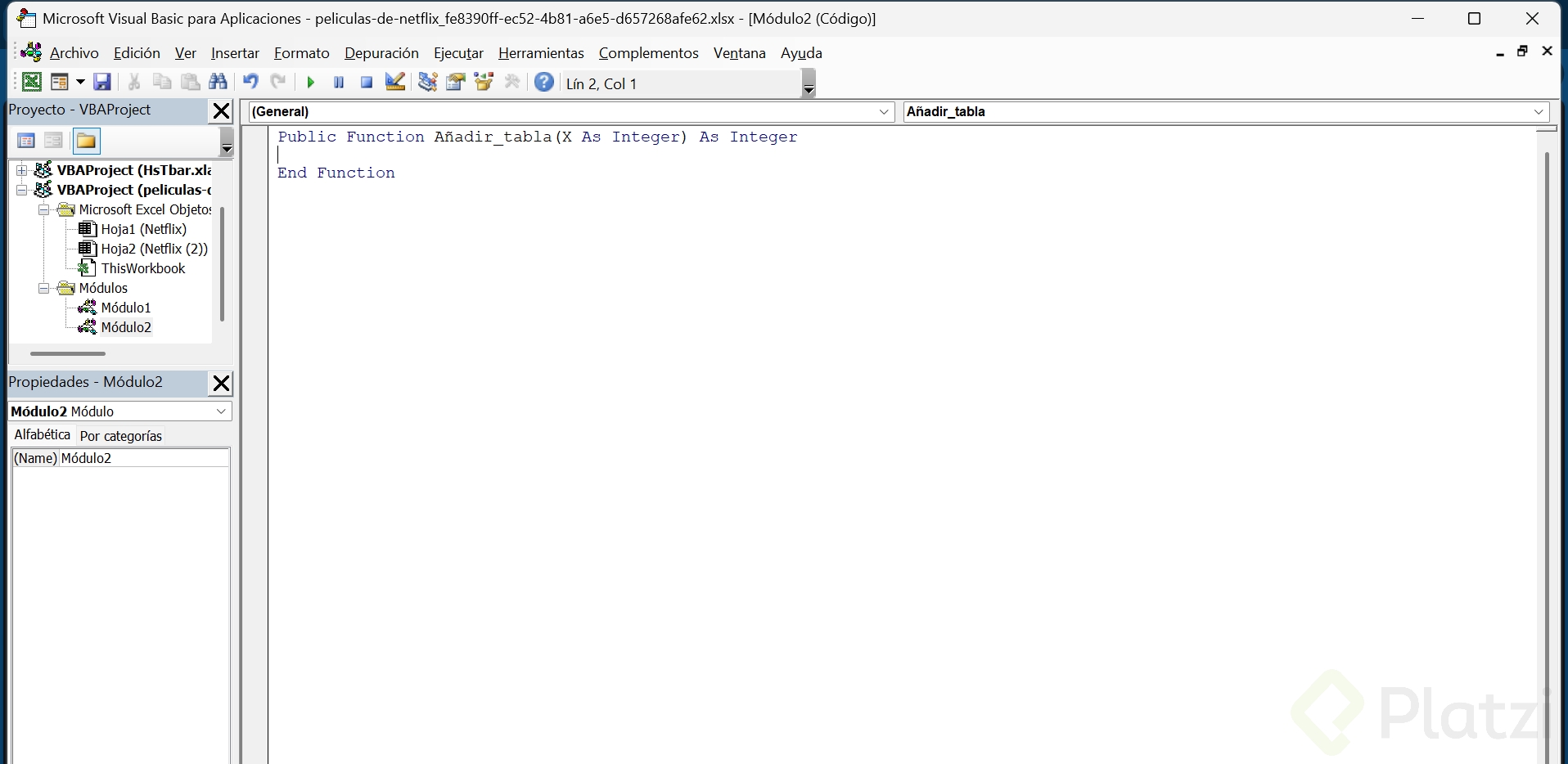The width and height of the screenshot is (1568, 764).
Task: Click the (Name) property value Módulo2
Action: pos(144,458)
